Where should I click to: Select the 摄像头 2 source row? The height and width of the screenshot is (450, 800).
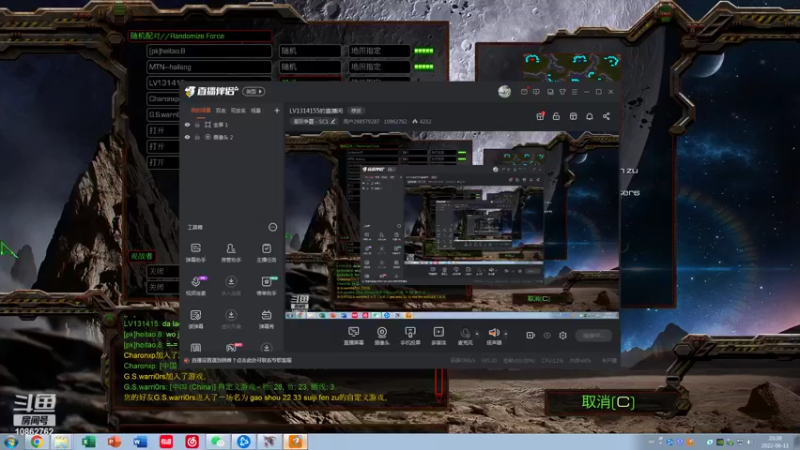[232, 137]
